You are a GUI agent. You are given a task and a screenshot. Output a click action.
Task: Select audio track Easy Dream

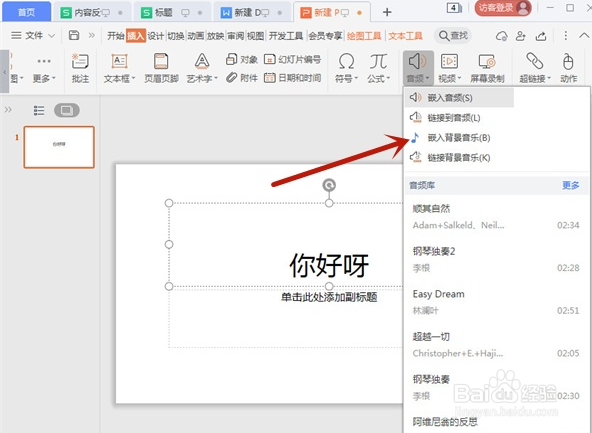pos(496,302)
